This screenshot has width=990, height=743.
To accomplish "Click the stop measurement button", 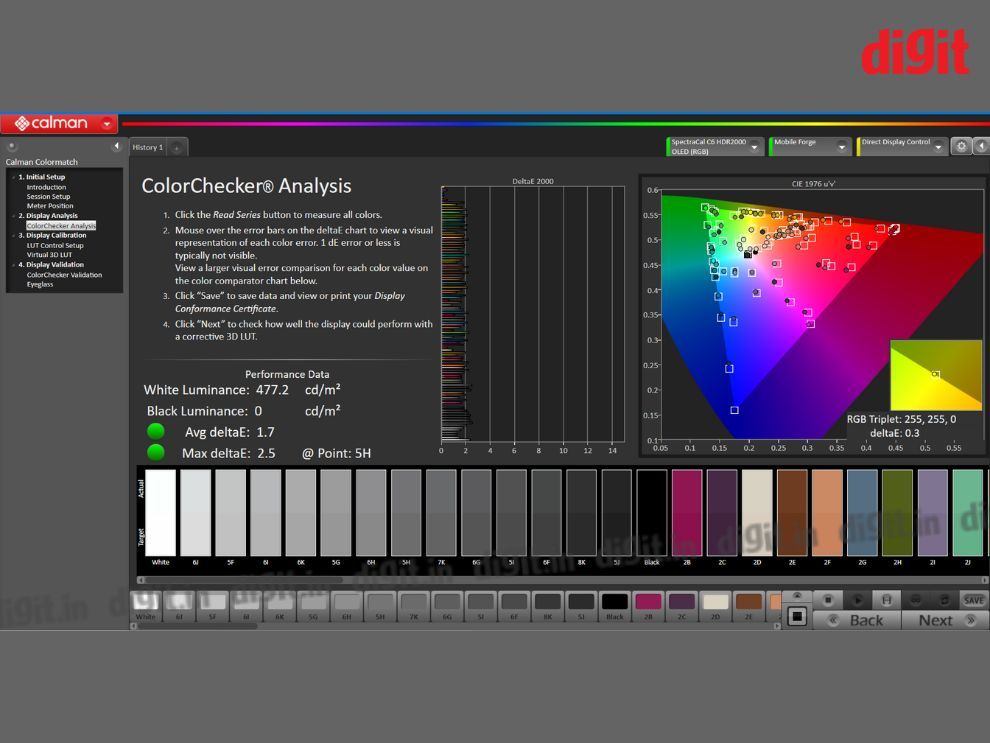I will [x=828, y=600].
